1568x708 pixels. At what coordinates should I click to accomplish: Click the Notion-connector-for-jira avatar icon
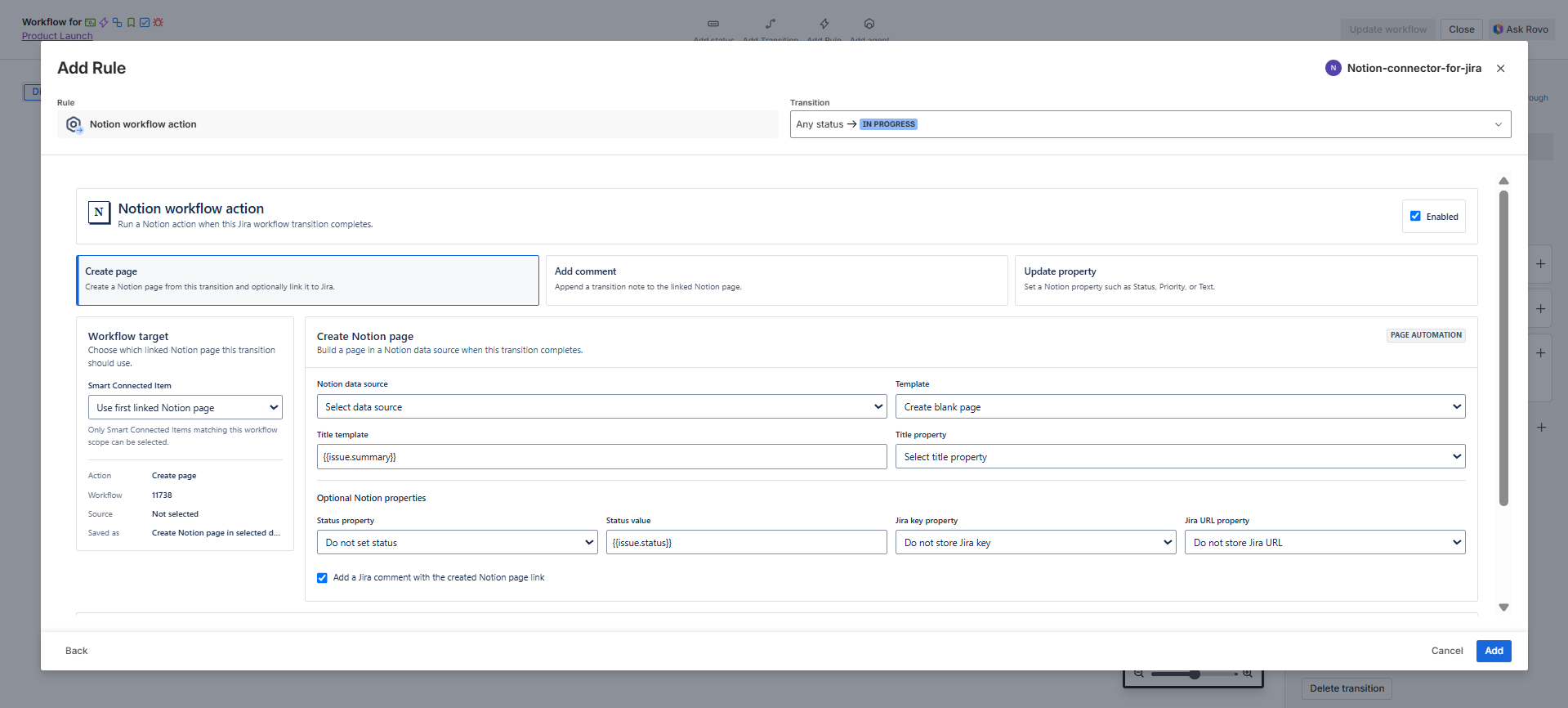(x=1333, y=68)
